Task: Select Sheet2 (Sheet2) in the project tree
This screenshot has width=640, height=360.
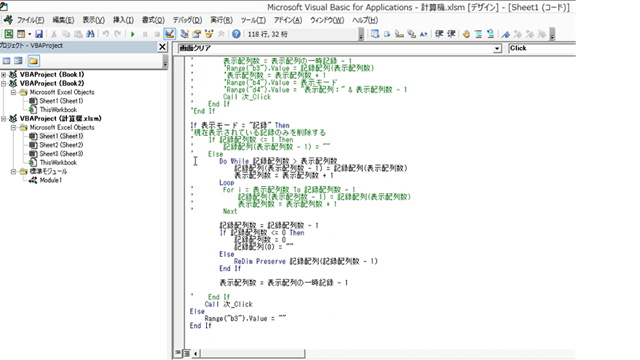Action: pyautogui.click(x=61, y=145)
